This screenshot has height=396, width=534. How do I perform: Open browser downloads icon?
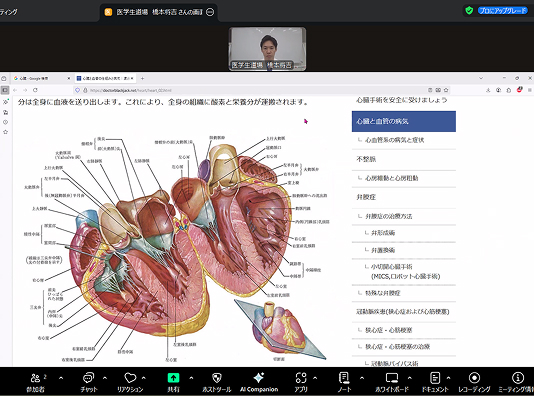pyautogui.click(x=488, y=90)
